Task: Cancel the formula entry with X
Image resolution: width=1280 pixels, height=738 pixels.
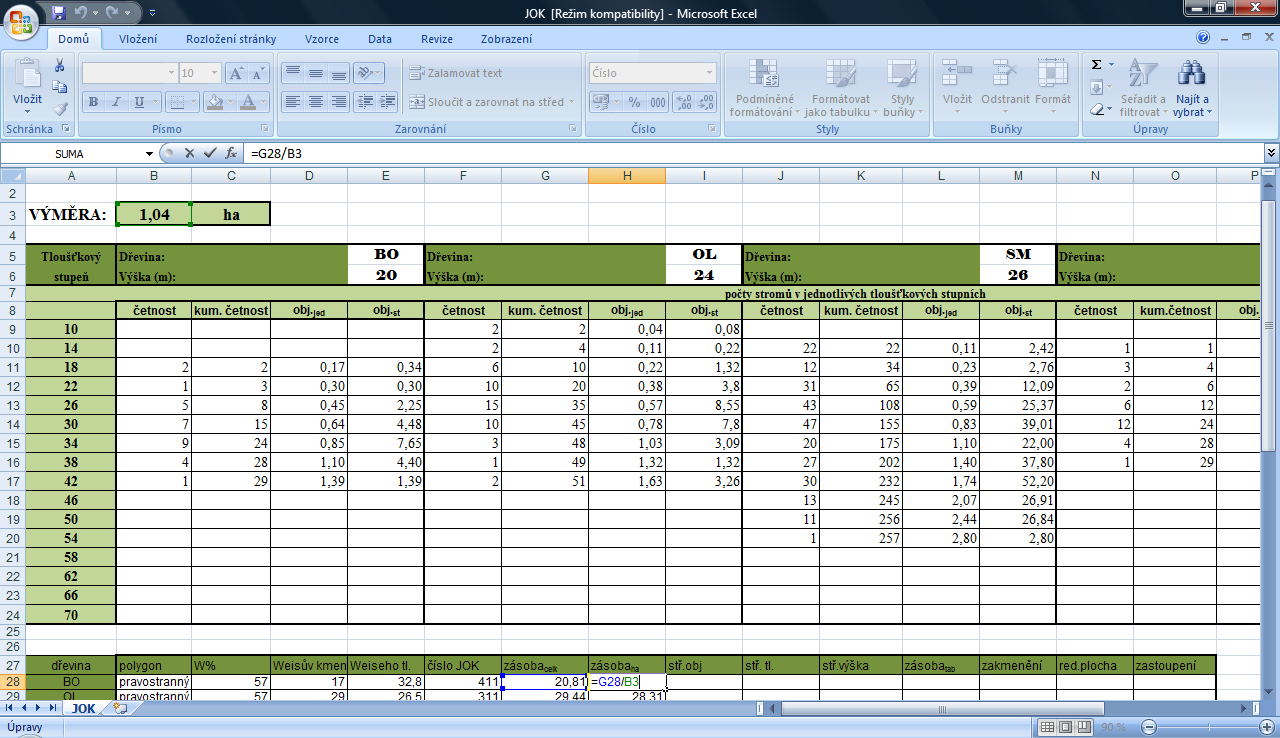Action: coord(190,153)
